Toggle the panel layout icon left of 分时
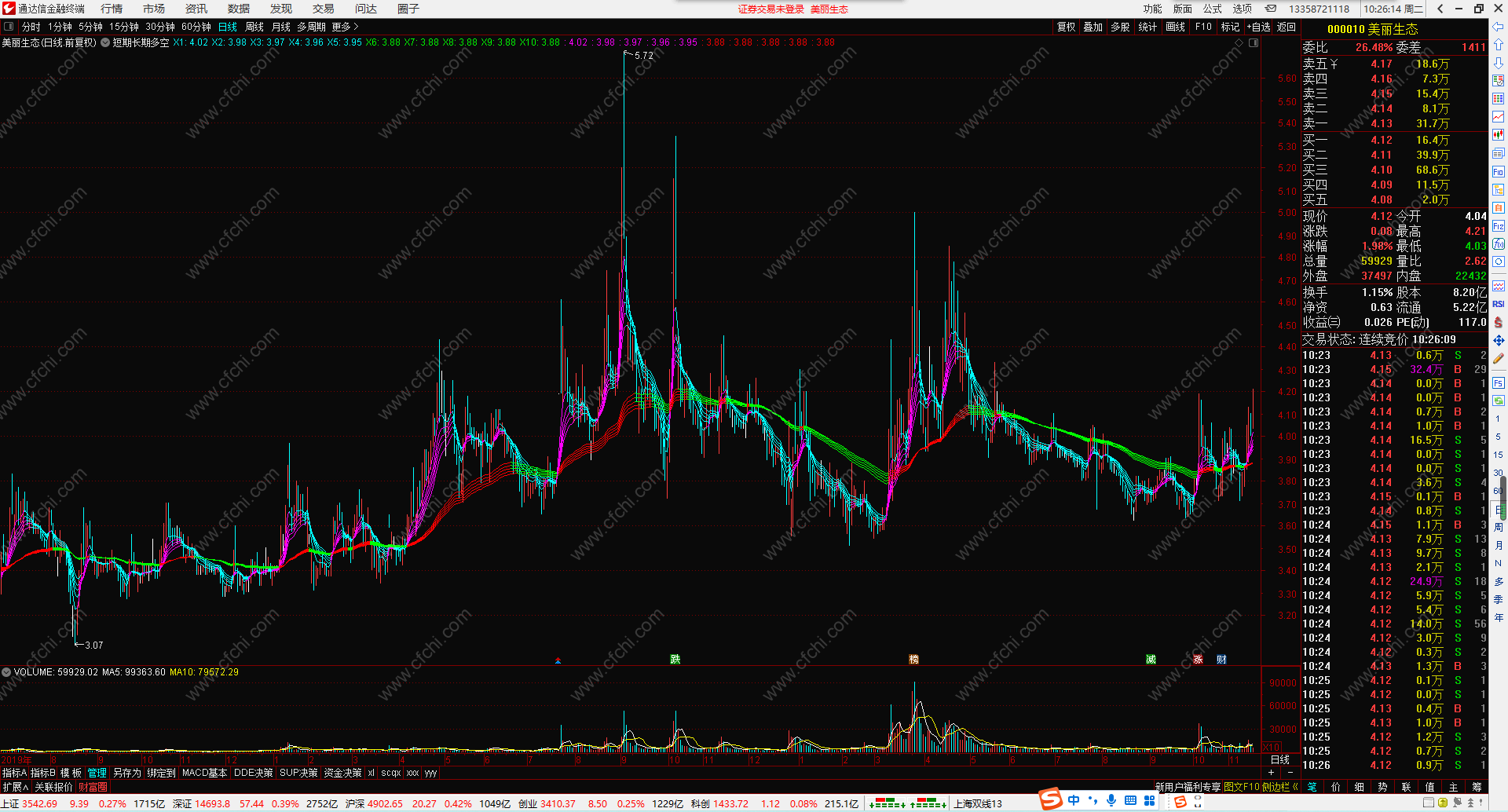The width and height of the screenshot is (1508, 812). (x=9, y=27)
